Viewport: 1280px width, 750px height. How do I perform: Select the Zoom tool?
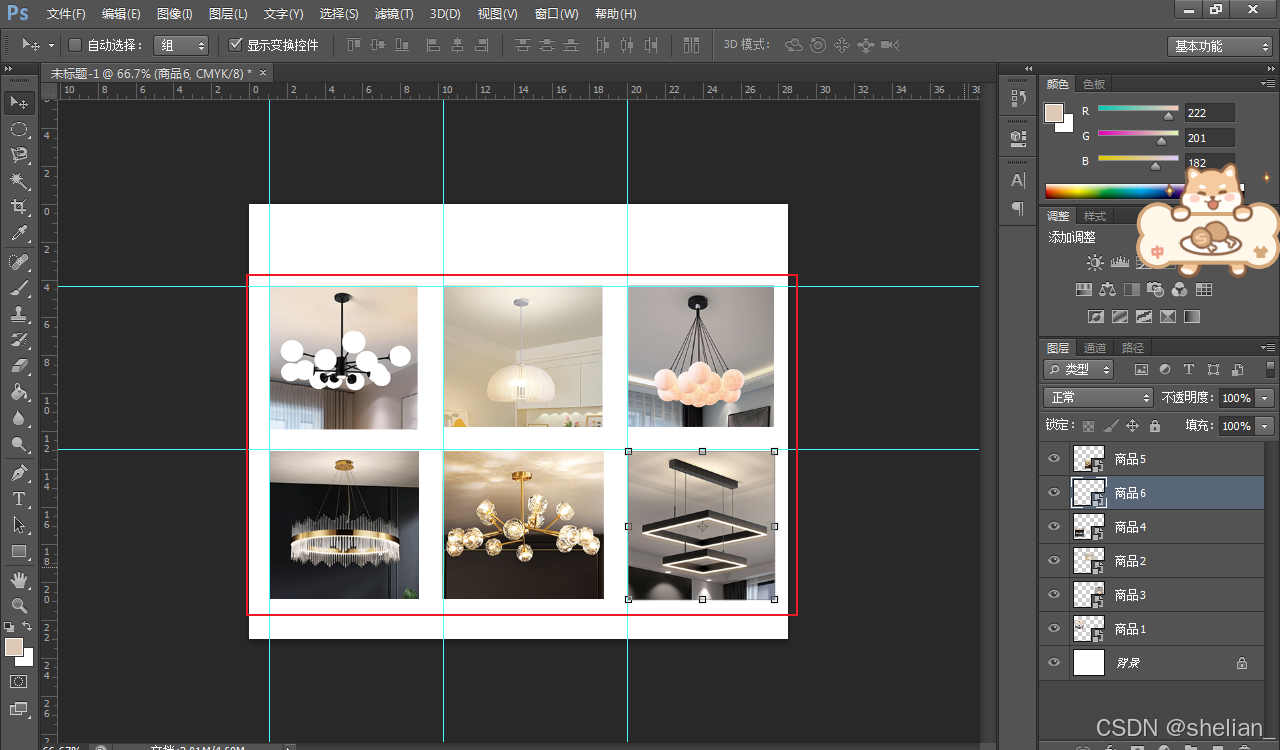click(19, 605)
